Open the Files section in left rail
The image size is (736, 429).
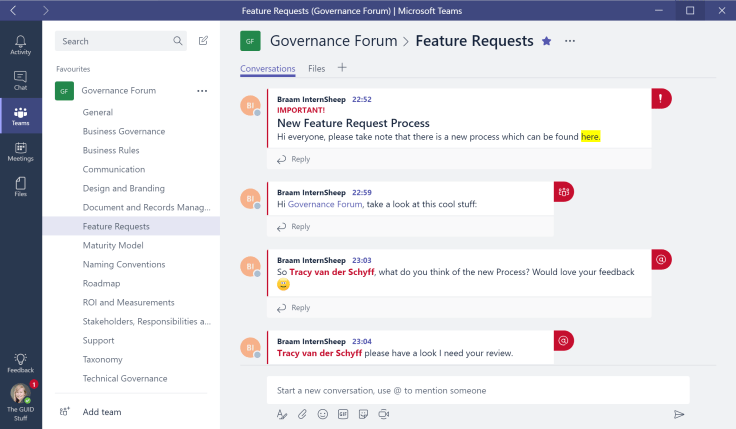click(20, 186)
